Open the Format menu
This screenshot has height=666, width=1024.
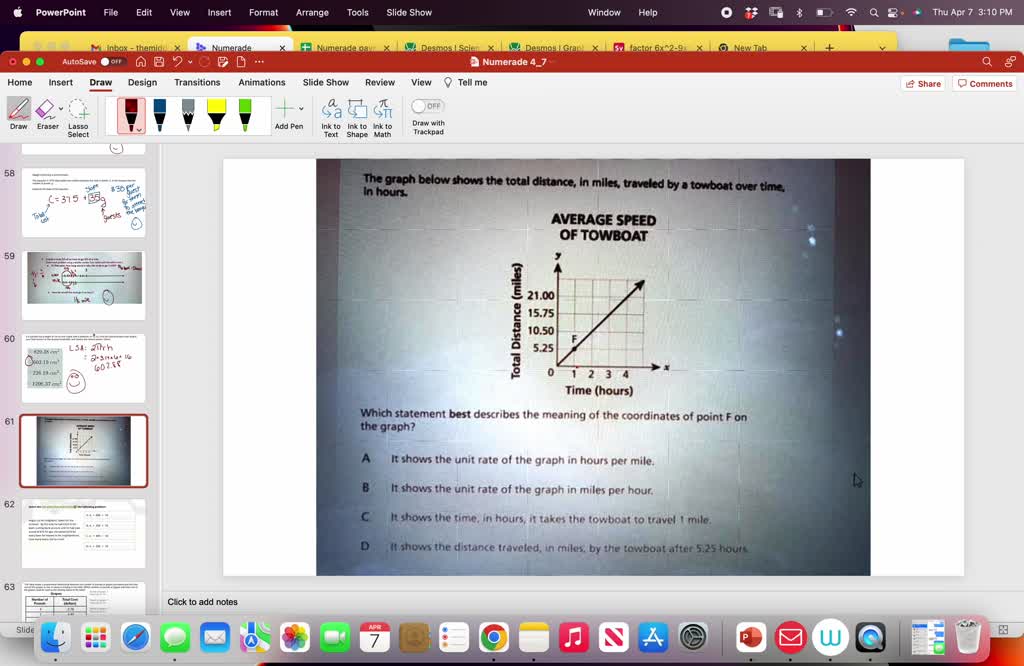tap(263, 12)
